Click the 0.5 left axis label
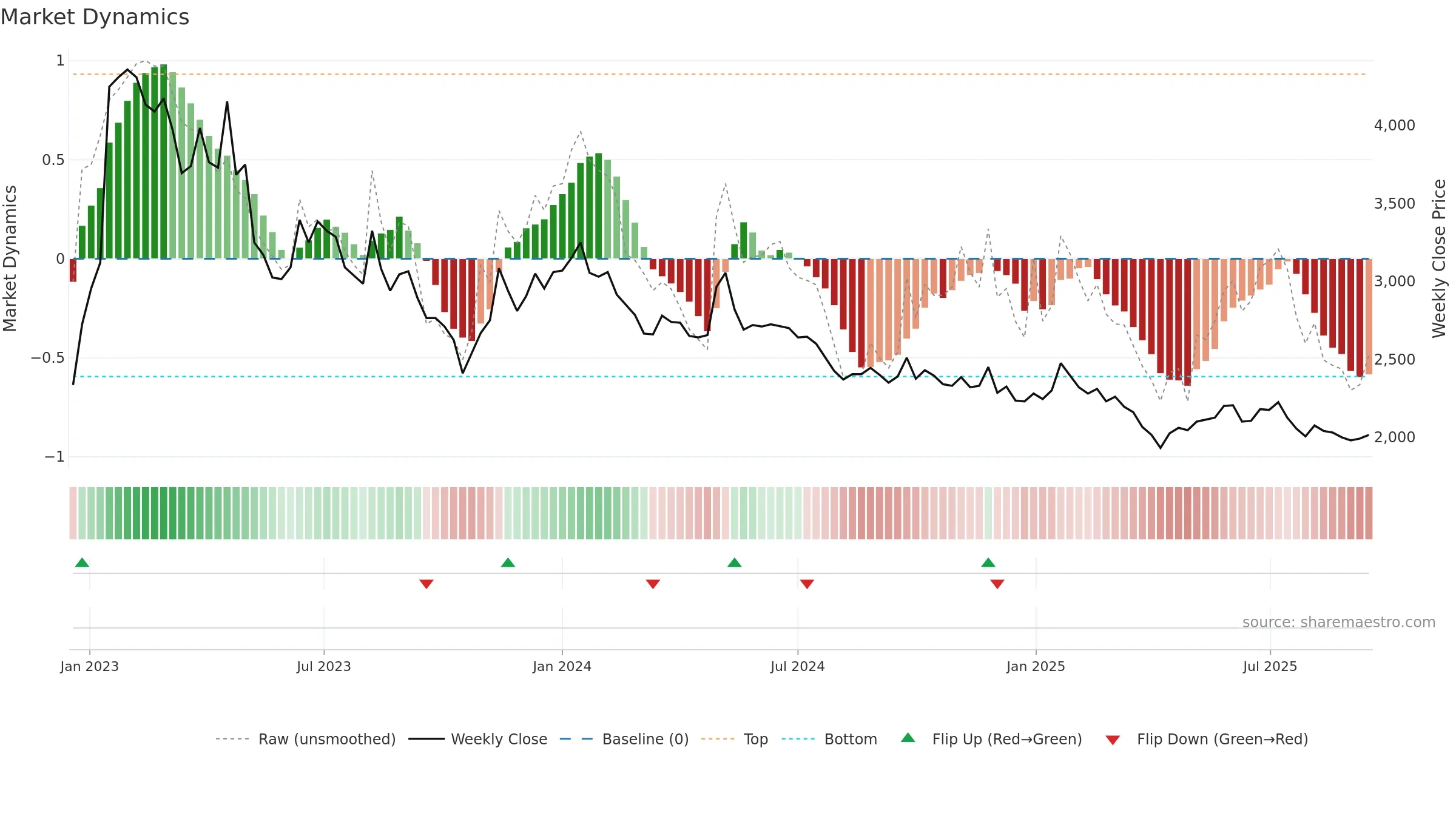Screen dimensions: 1456x819 click(53, 160)
